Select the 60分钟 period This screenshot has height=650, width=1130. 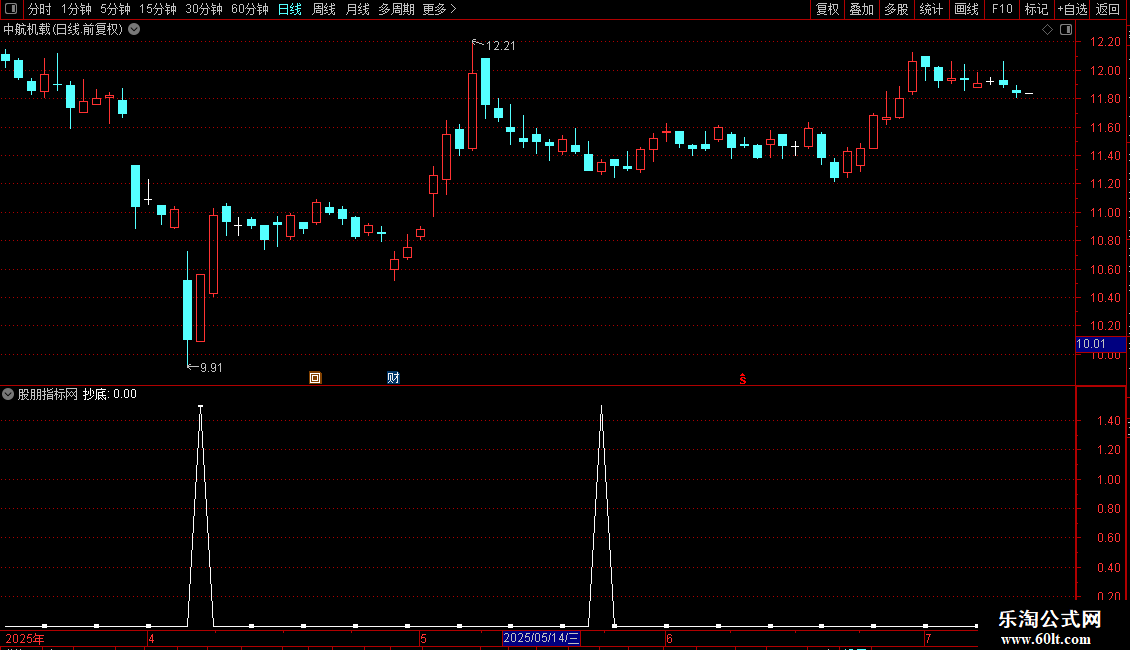(249, 9)
